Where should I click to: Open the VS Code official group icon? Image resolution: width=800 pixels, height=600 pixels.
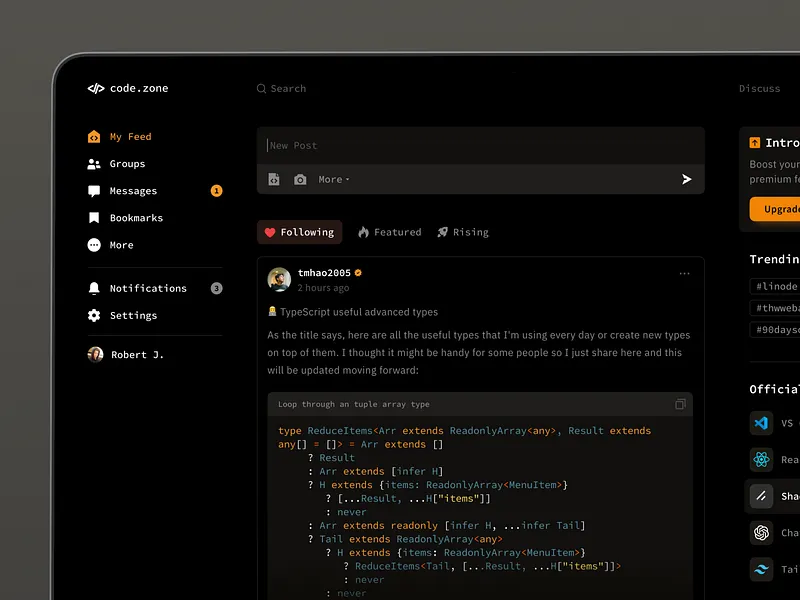tap(762, 423)
